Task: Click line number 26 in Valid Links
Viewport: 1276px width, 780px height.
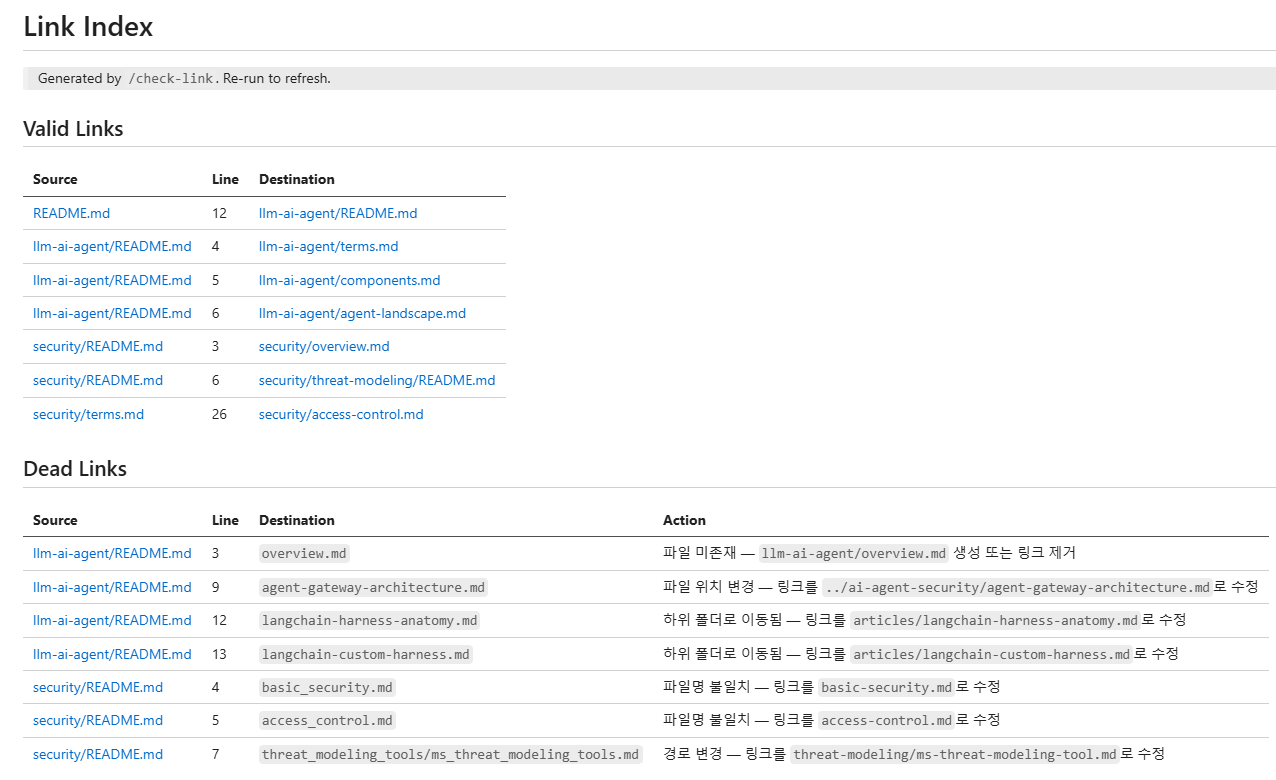Action: [x=220, y=414]
